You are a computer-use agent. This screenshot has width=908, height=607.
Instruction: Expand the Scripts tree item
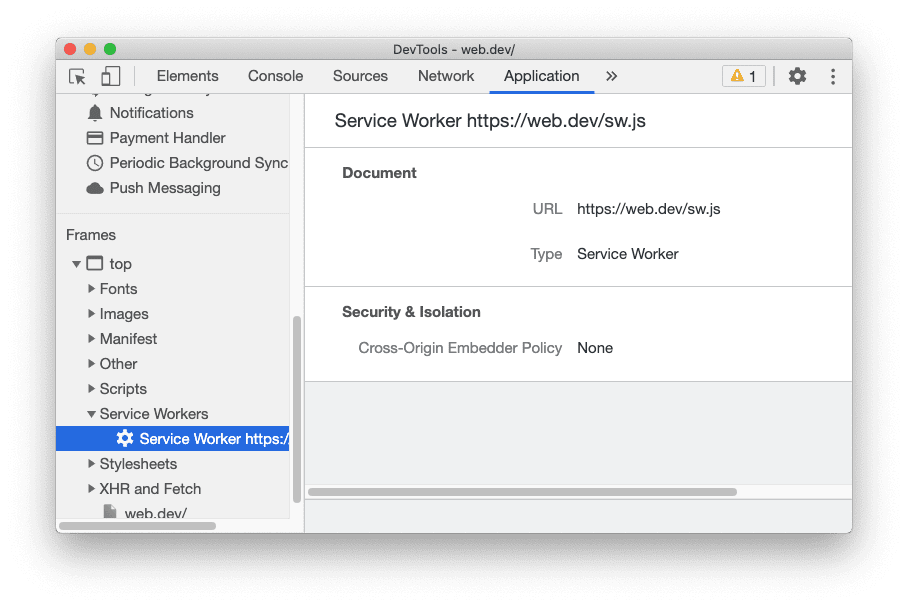[x=91, y=388]
